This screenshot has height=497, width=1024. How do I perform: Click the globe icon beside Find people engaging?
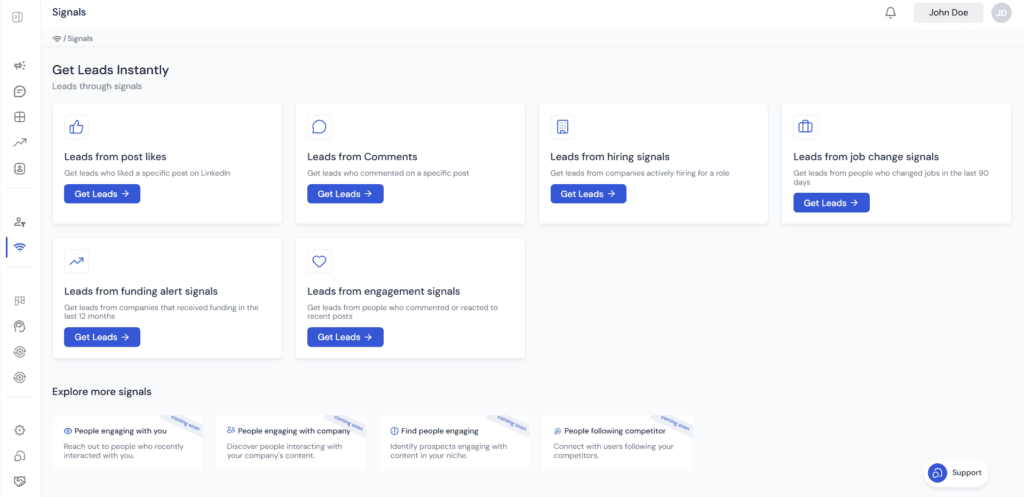coord(394,431)
